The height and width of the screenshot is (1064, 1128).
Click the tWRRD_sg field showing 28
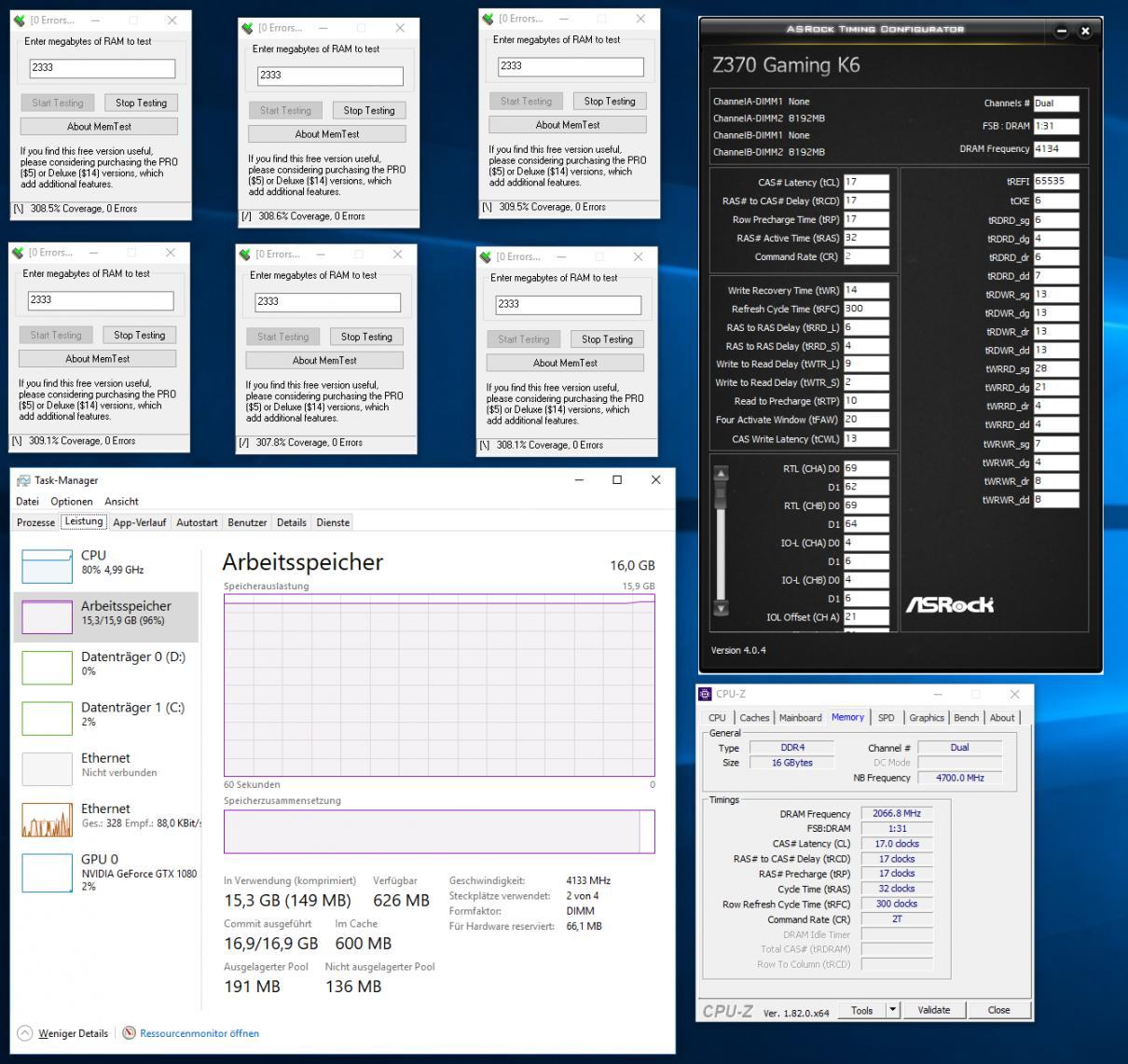pyautogui.click(x=1056, y=369)
